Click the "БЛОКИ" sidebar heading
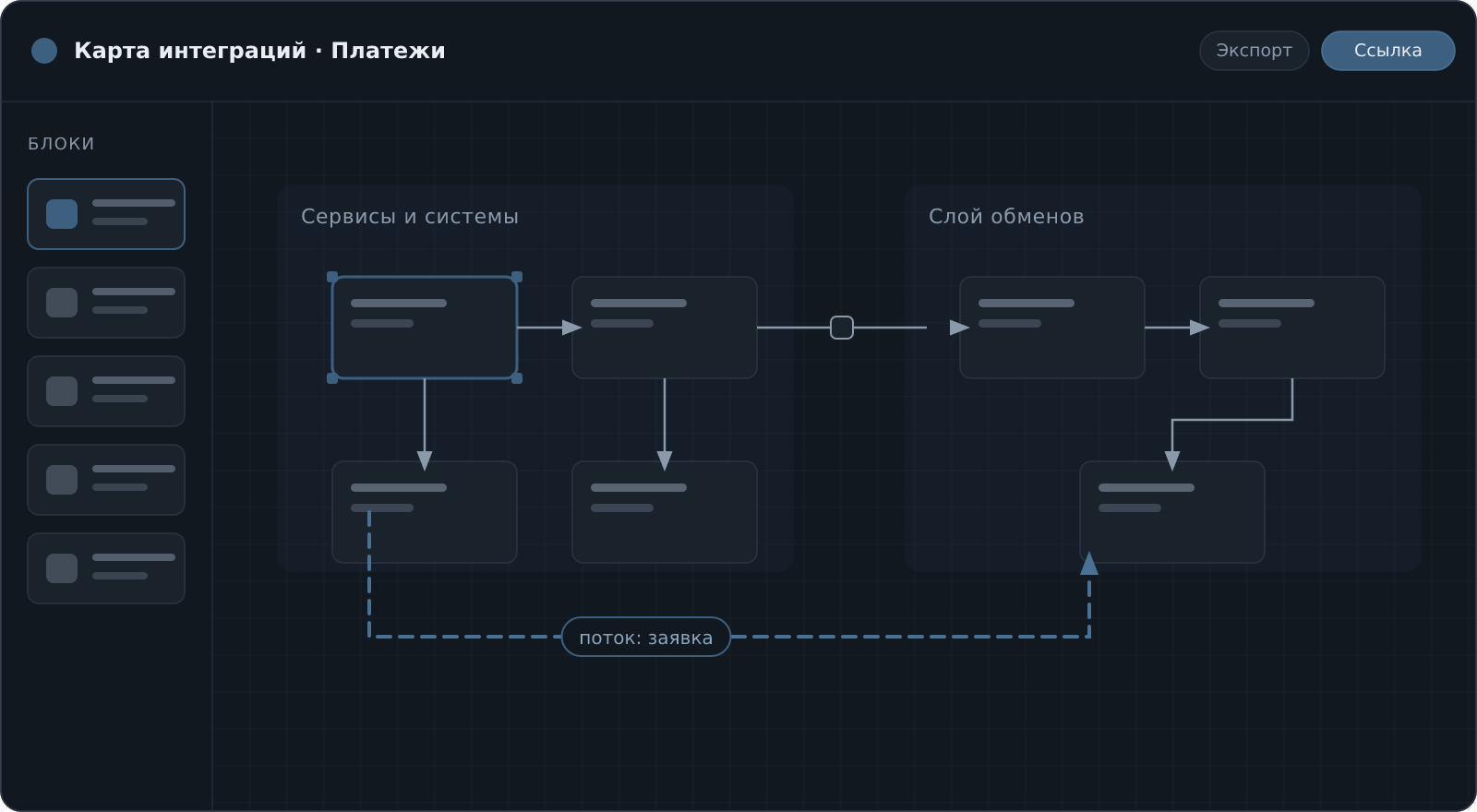This screenshot has height=812, width=1477. click(x=61, y=144)
